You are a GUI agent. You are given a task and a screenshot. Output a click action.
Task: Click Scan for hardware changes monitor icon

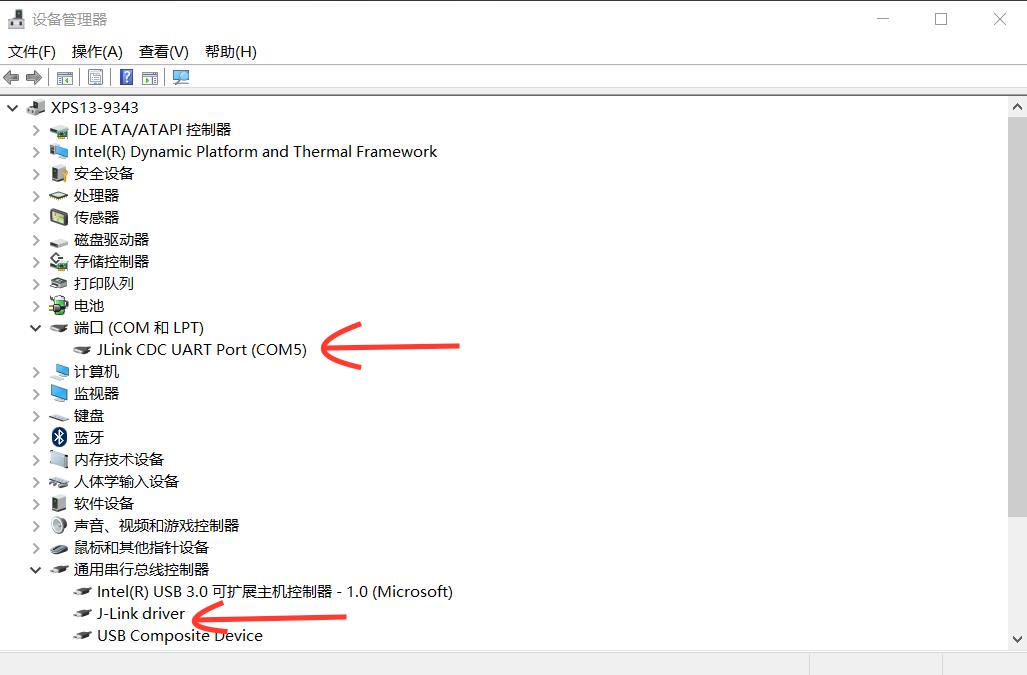(181, 78)
